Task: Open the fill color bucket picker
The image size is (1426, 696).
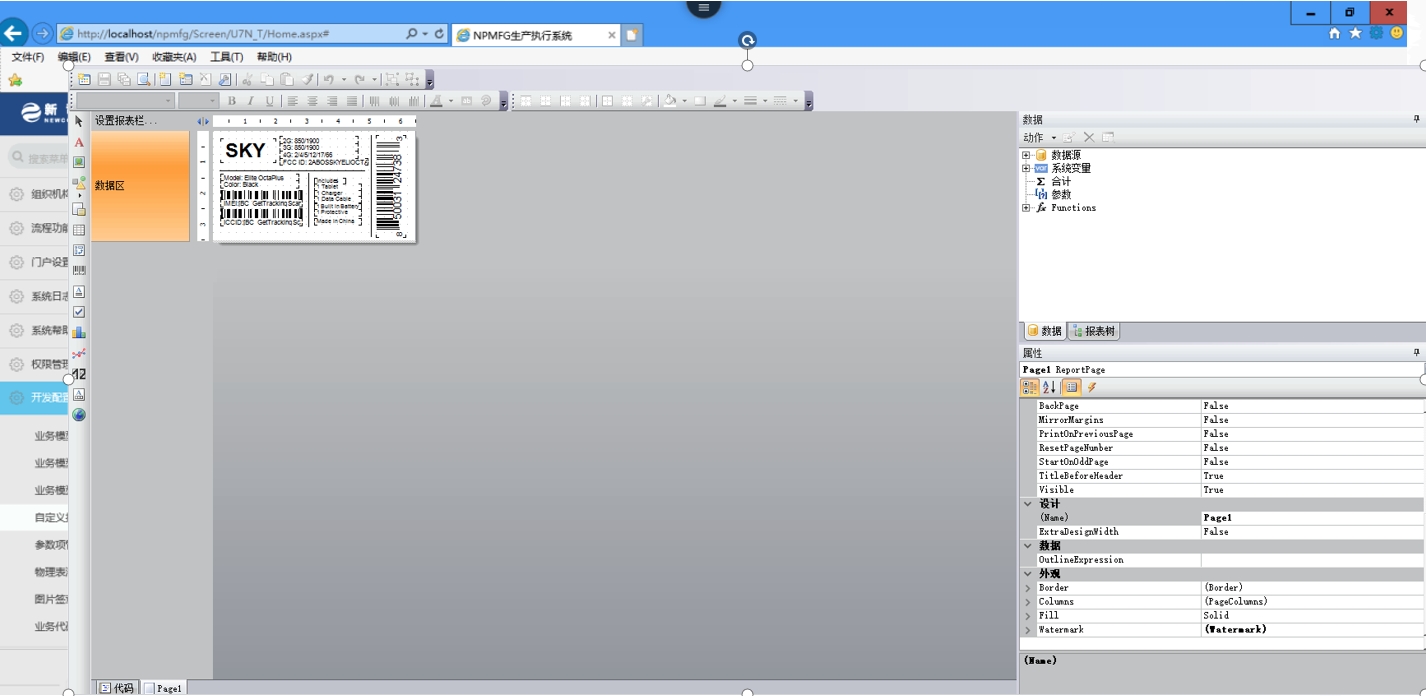Action: tap(670, 101)
